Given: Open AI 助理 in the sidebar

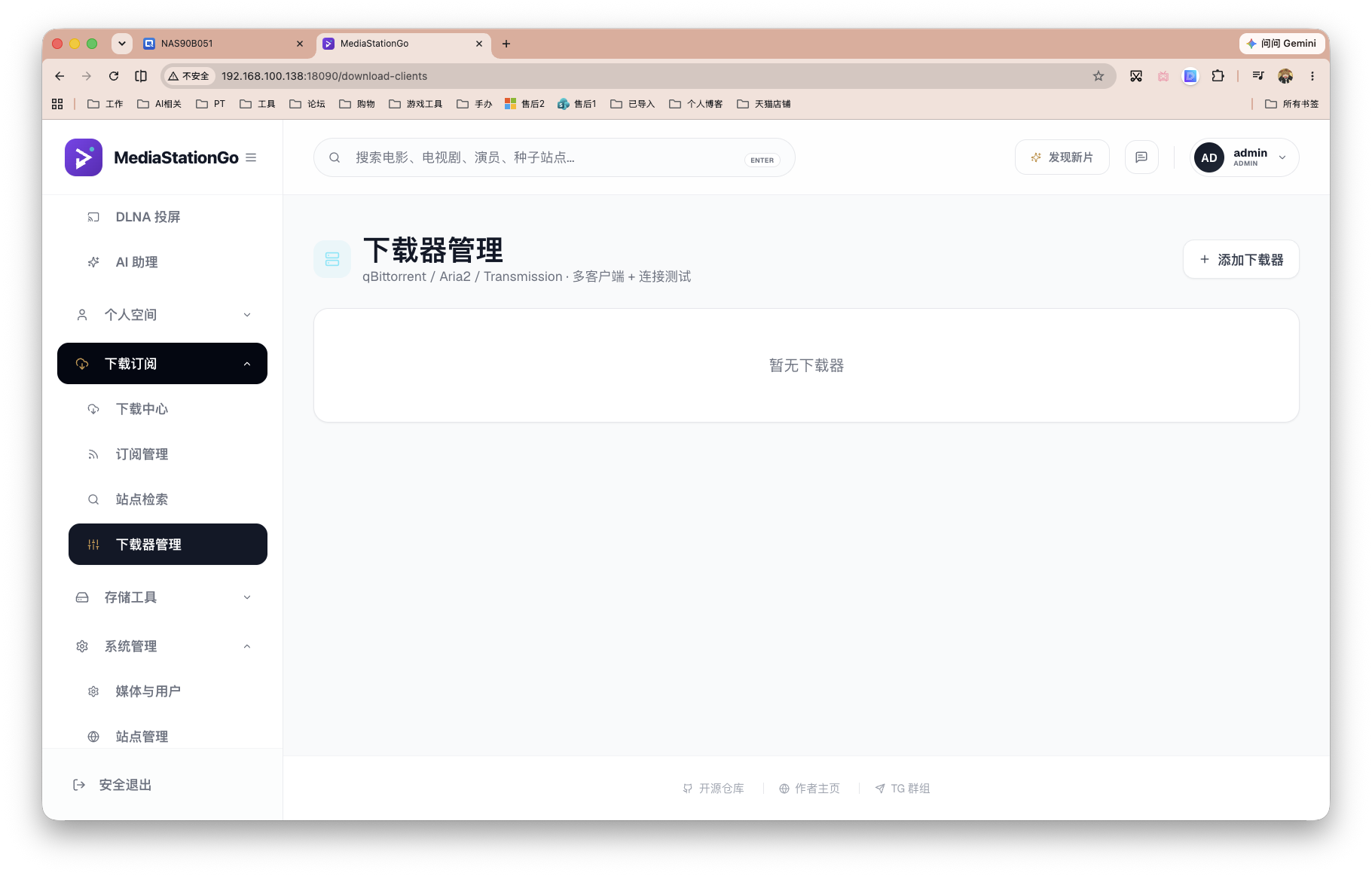Looking at the screenshot, I should [x=167, y=262].
